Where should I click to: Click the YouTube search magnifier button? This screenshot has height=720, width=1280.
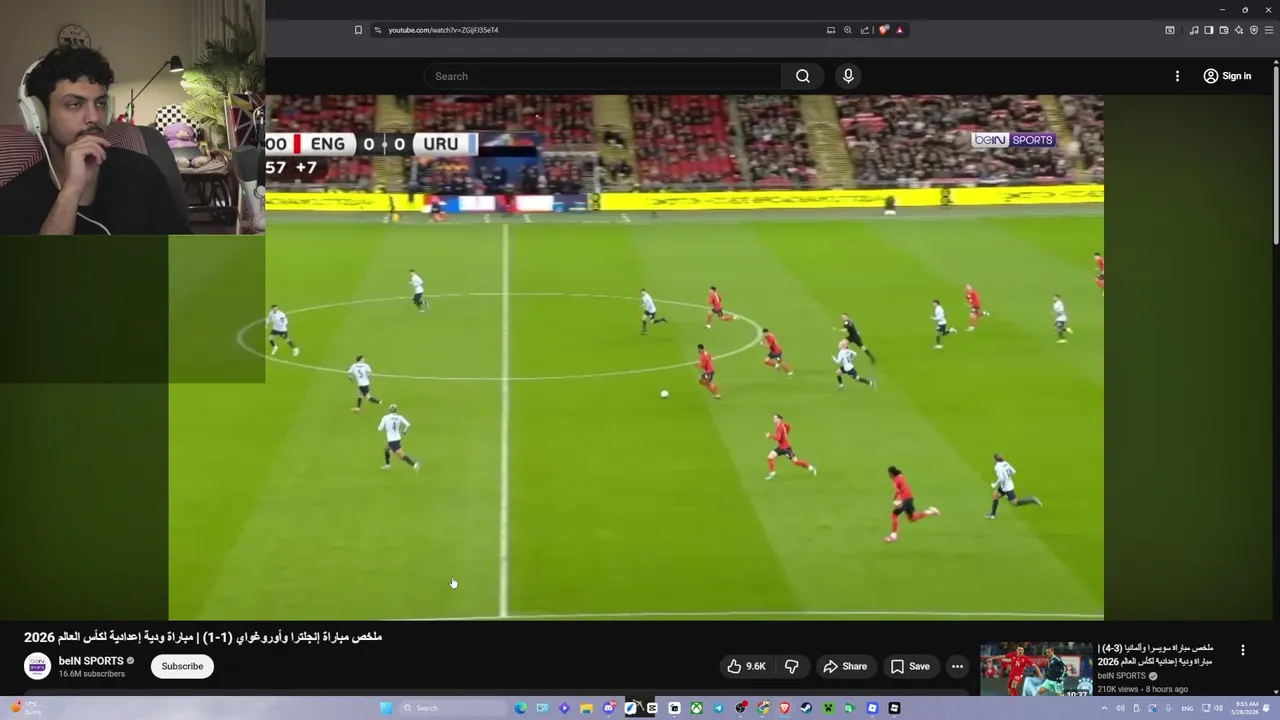click(803, 76)
